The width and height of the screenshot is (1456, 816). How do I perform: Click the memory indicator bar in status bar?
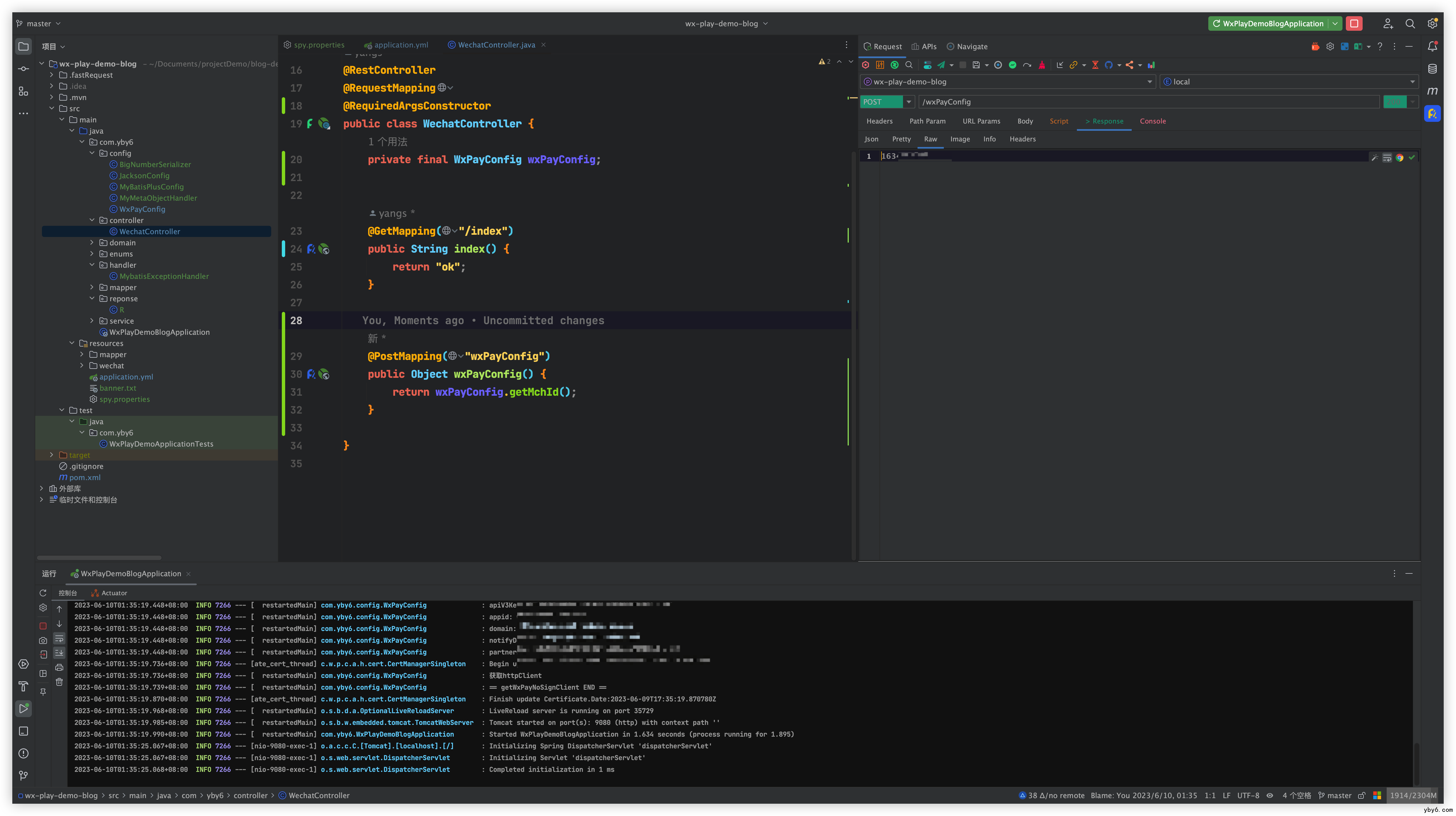(1412, 795)
